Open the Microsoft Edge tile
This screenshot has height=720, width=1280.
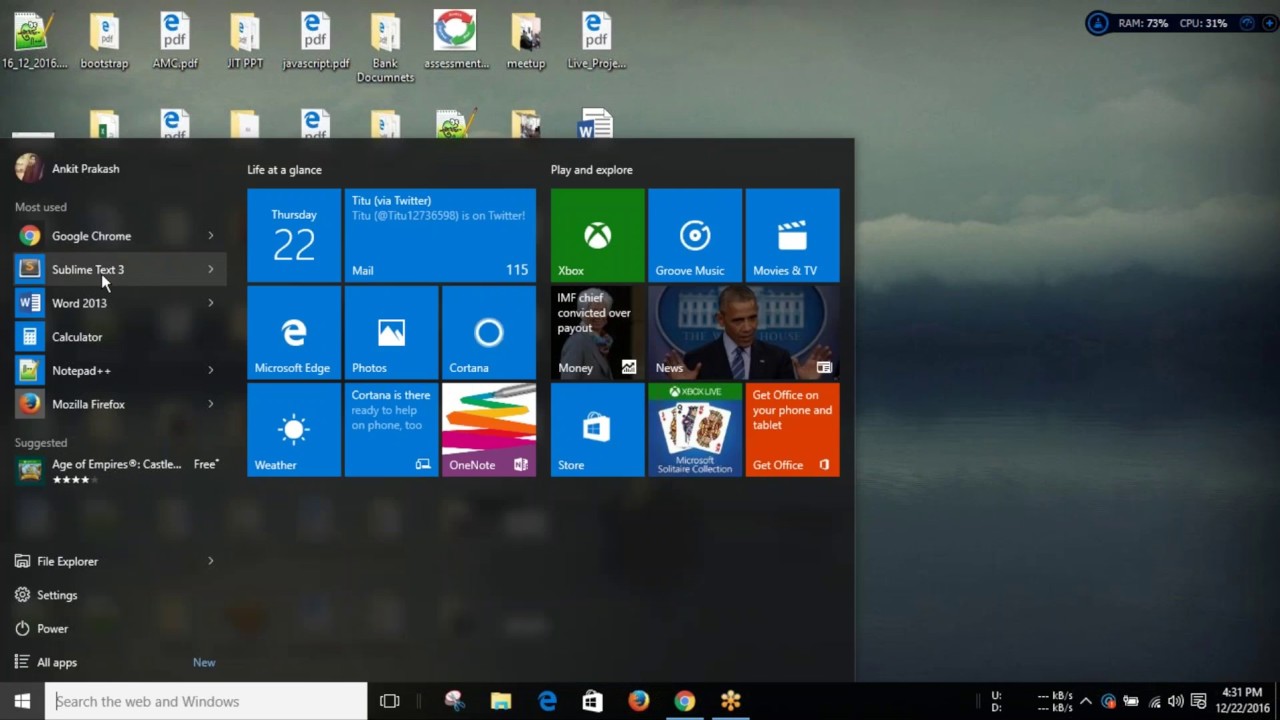click(294, 333)
